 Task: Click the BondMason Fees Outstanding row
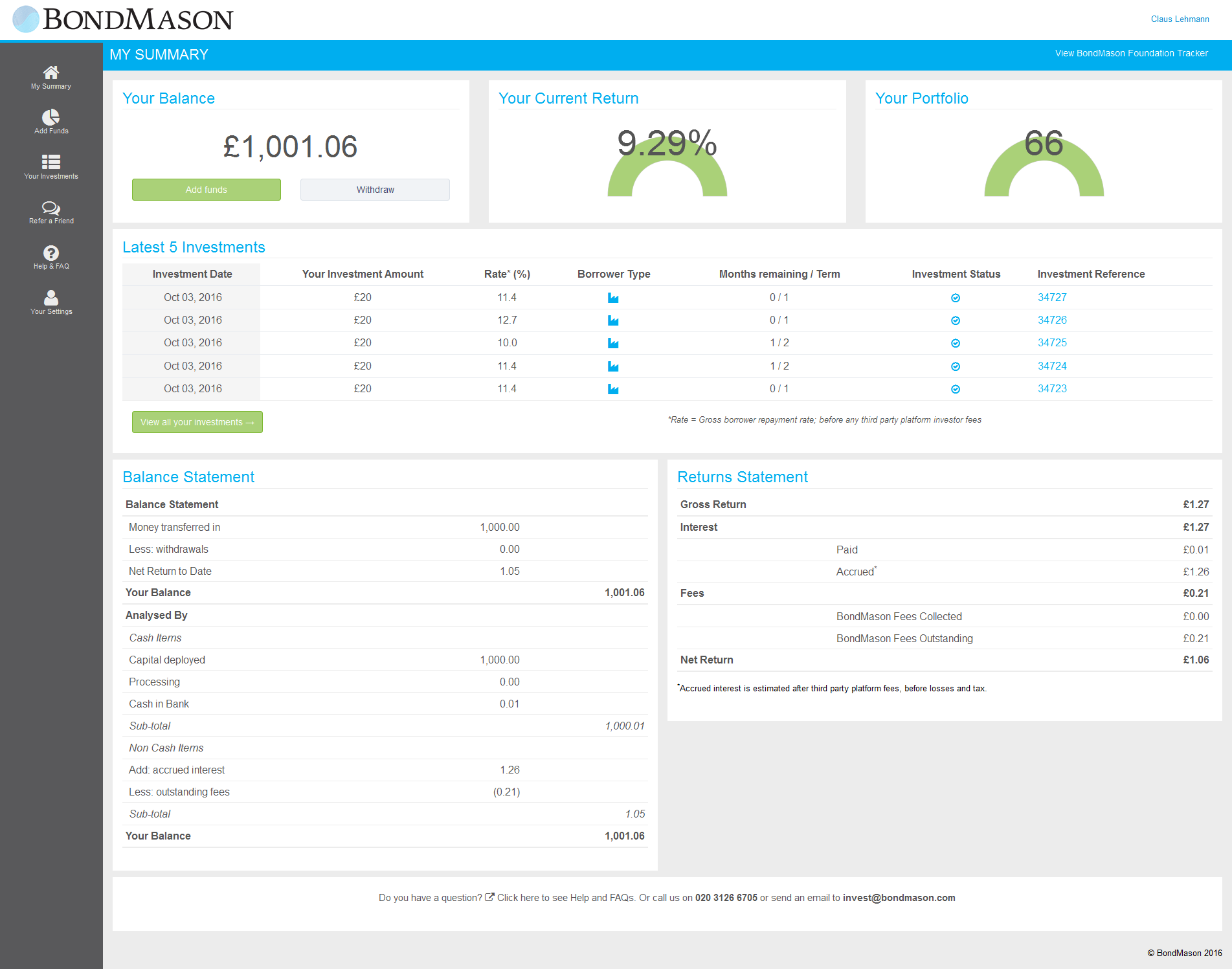tap(945, 638)
